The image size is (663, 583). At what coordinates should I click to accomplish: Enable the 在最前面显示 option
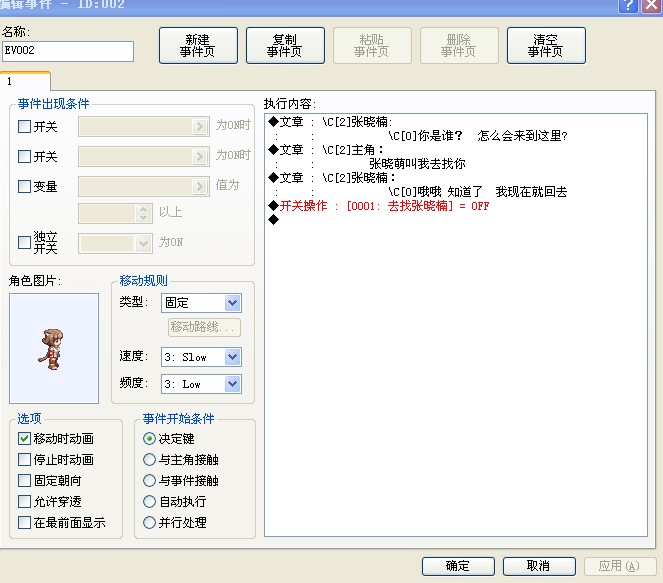[25, 523]
